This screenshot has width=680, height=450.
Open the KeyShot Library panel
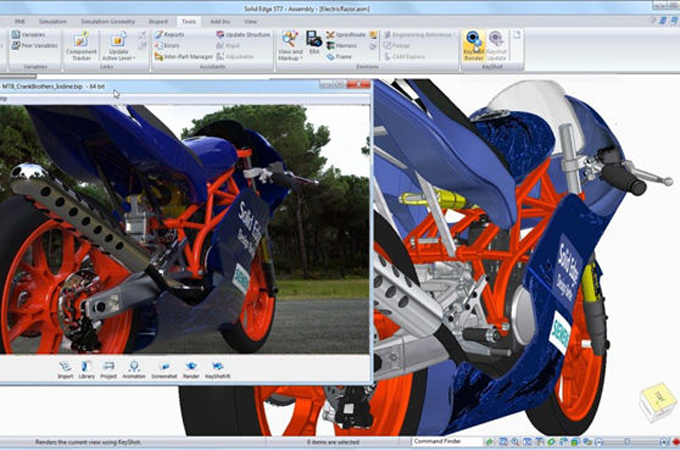click(87, 369)
